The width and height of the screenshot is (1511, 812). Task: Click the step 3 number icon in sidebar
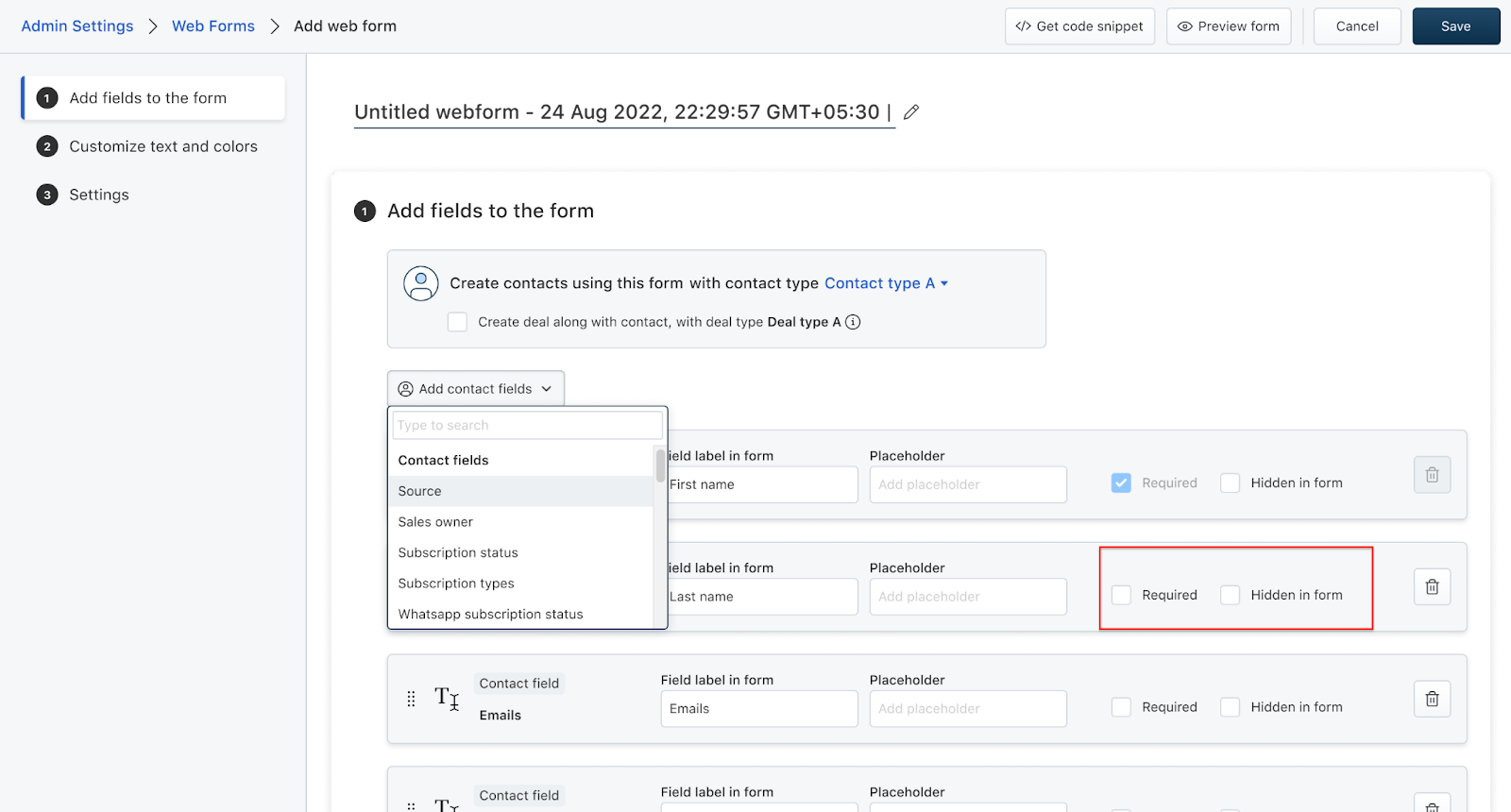(47, 195)
